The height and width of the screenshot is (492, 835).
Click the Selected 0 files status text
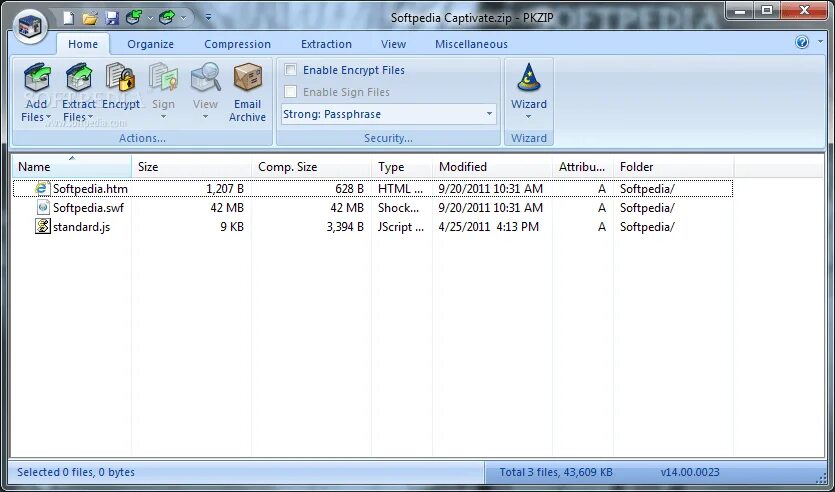[x=76, y=472]
